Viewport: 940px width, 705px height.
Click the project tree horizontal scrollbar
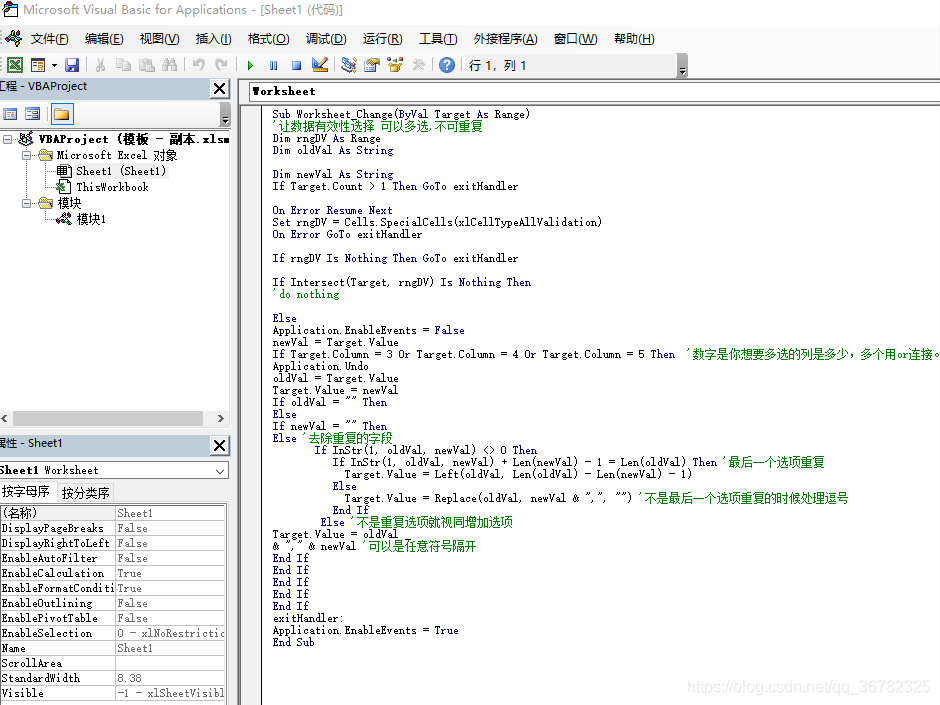click(x=113, y=418)
